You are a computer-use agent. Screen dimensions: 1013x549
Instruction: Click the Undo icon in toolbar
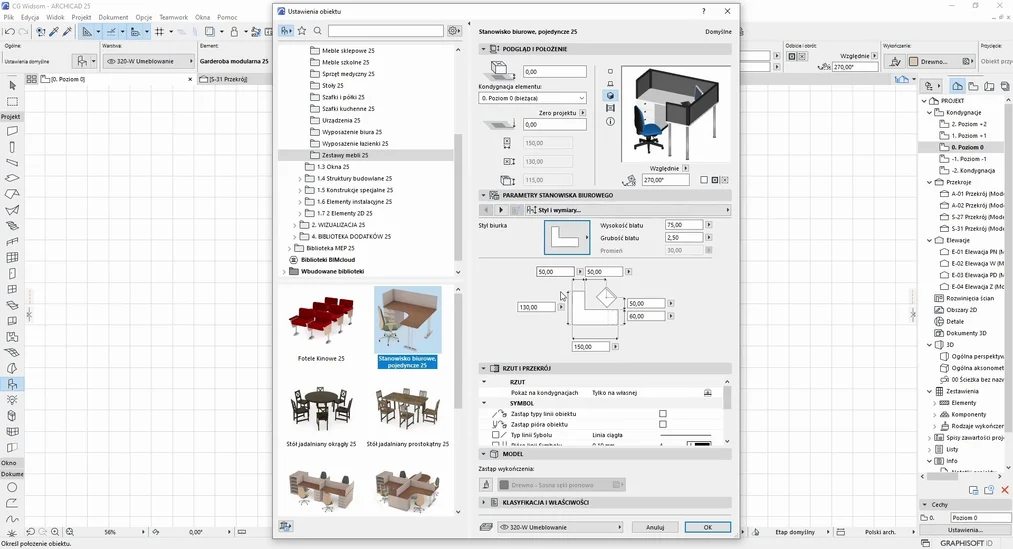coord(10,32)
